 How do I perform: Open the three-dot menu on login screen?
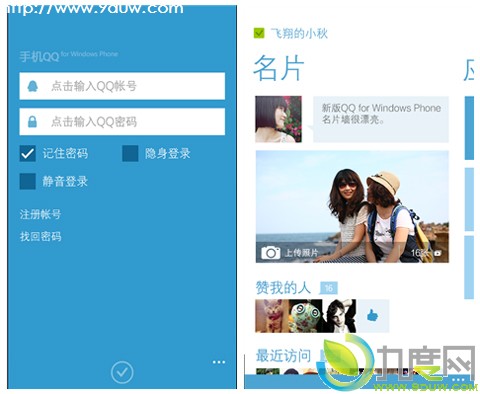(219, 362)
